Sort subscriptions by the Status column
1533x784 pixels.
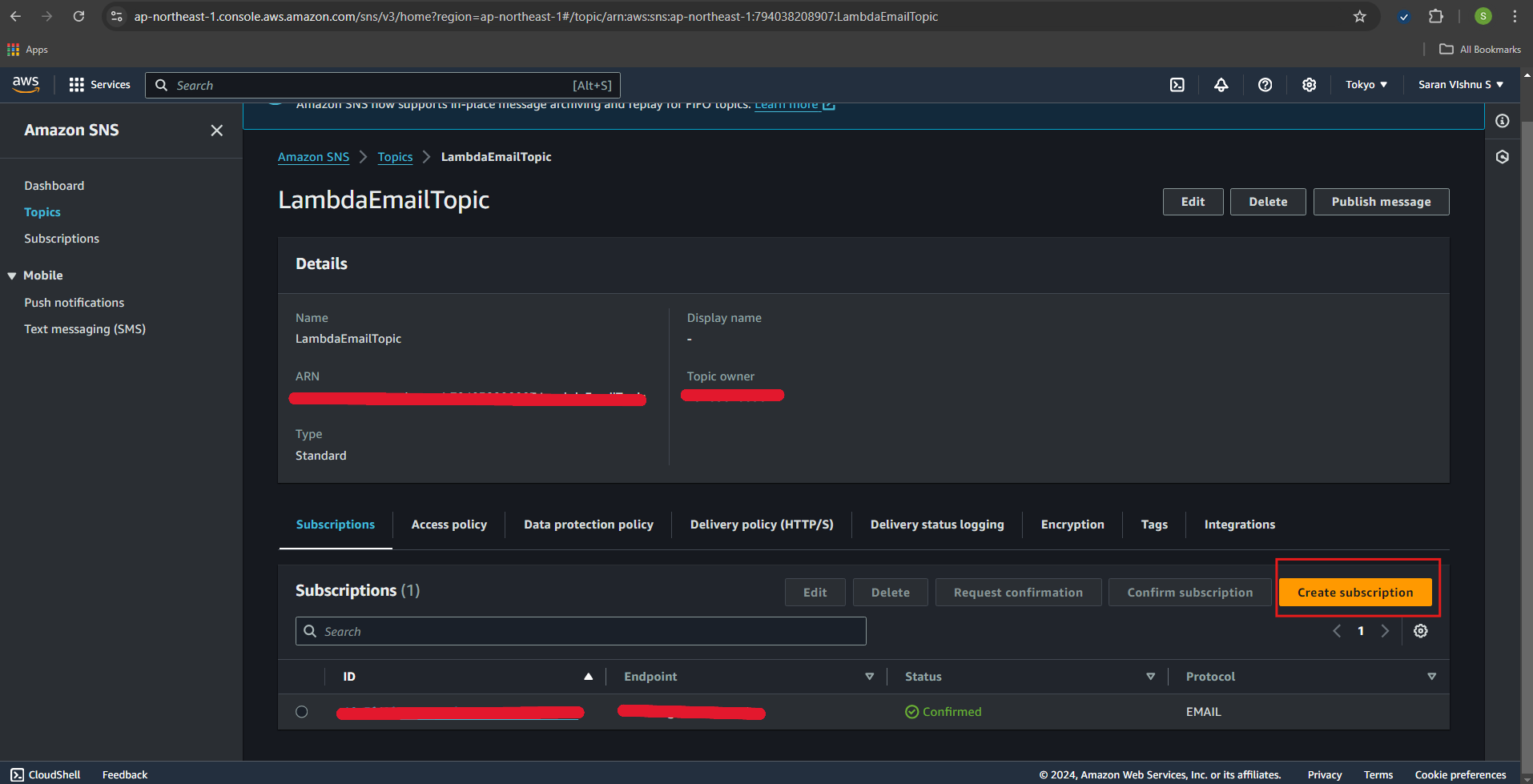(x=923, y=677)
